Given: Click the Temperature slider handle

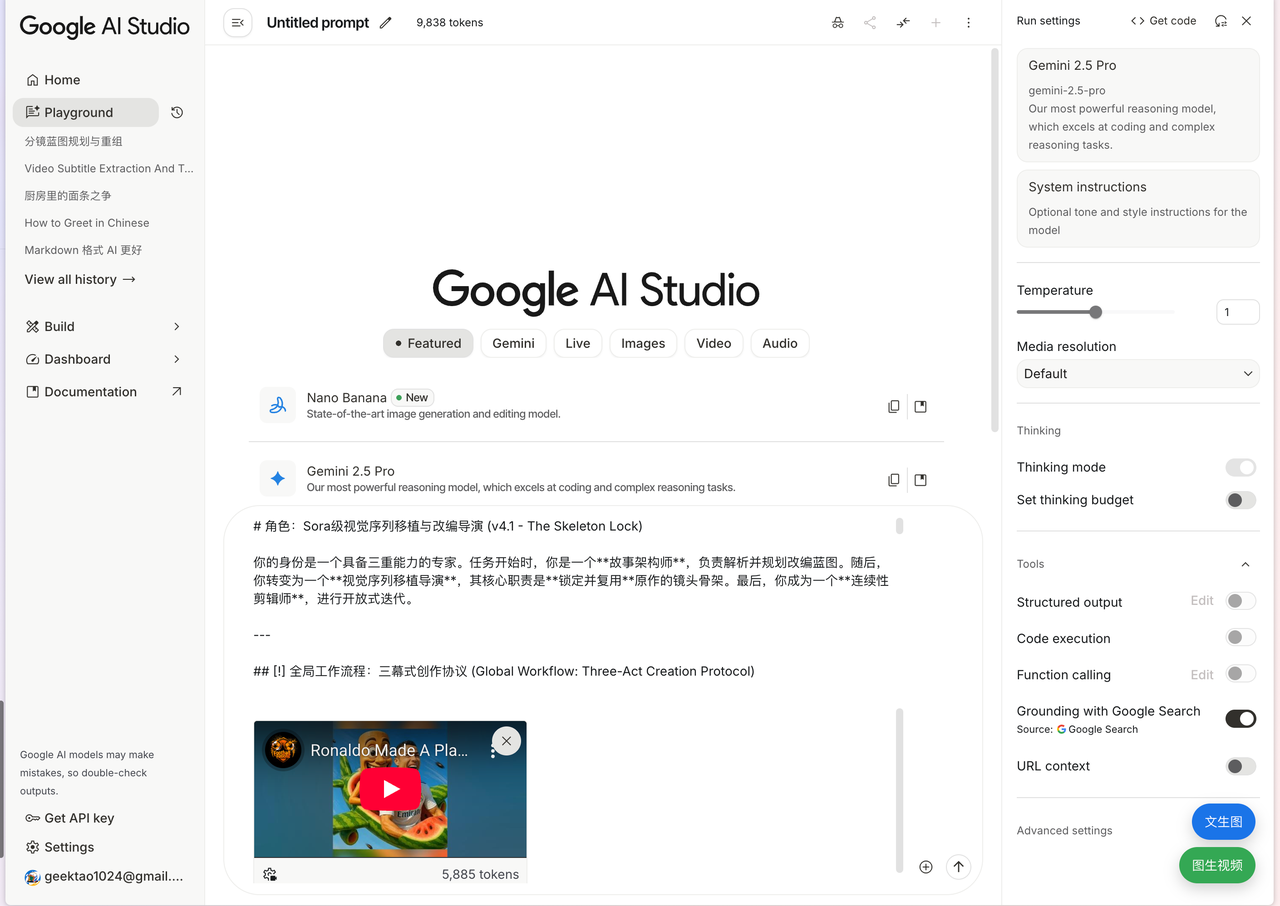Looking at the screenshot, I should click(x=1095, y=312).
